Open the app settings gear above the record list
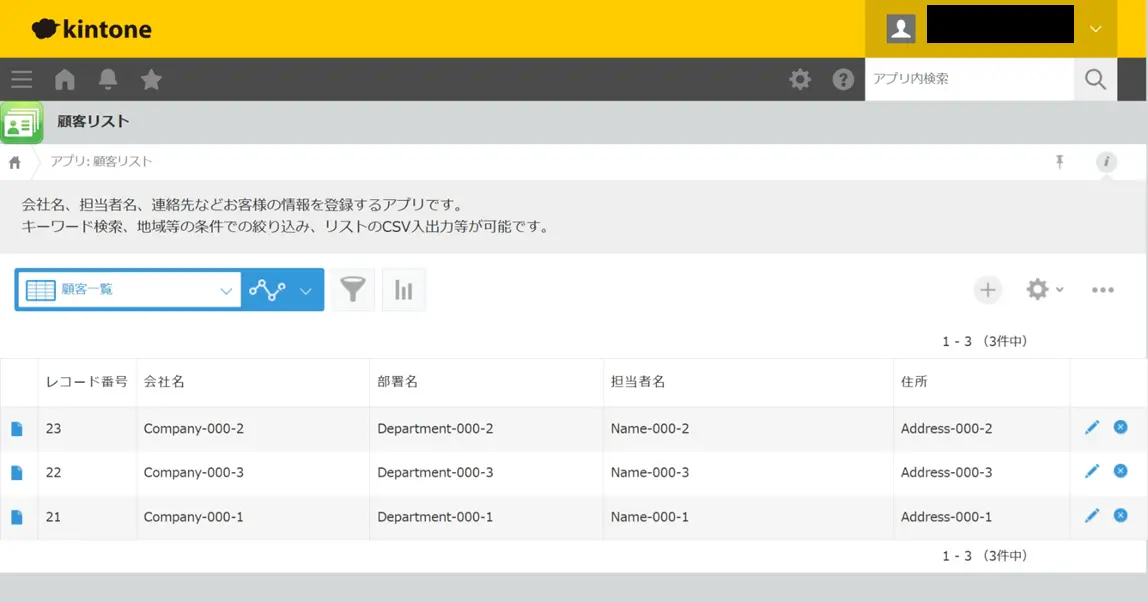1148x602 pixels. [1040, 289]
